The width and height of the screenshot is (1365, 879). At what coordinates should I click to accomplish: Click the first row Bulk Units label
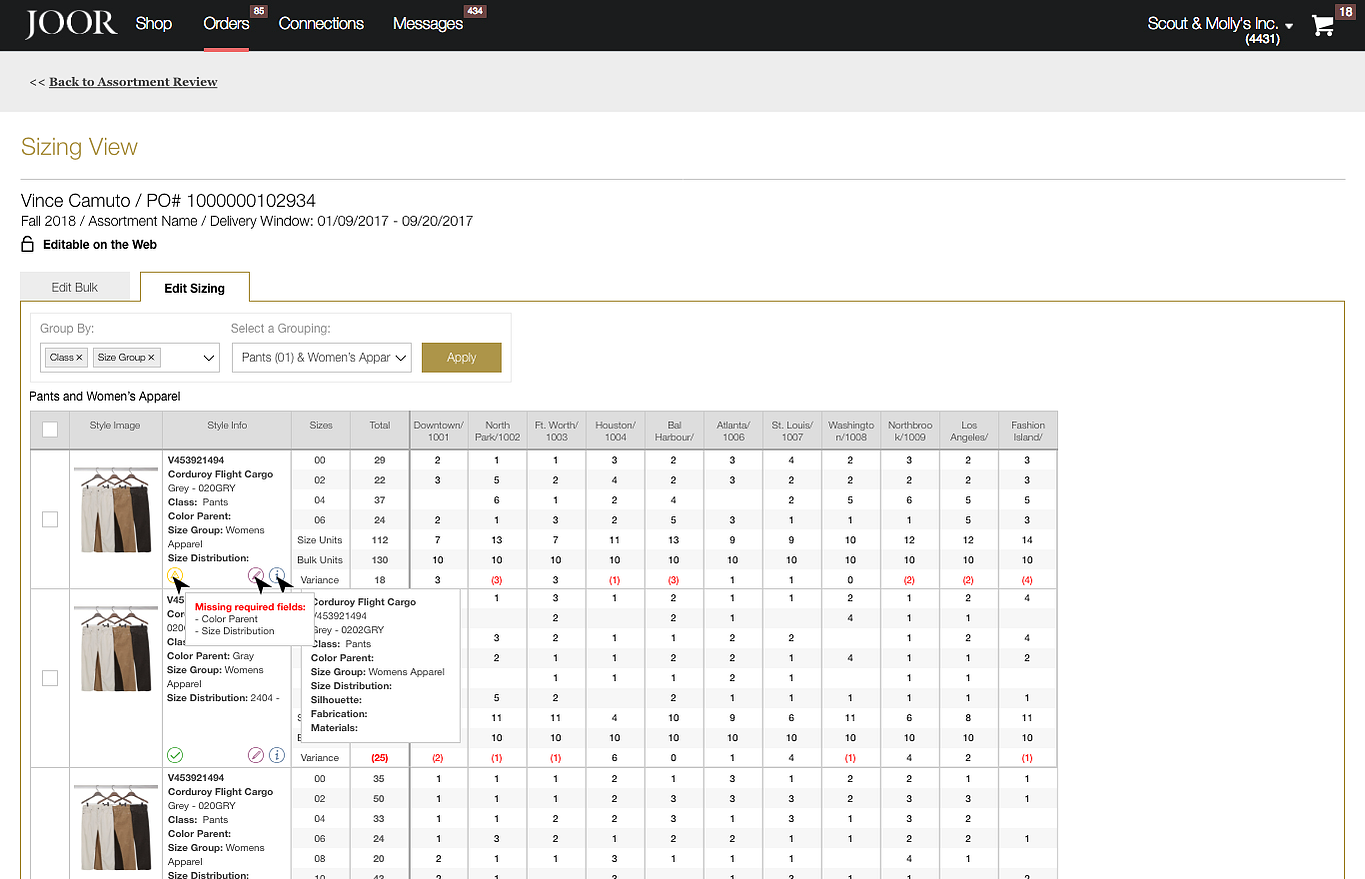320,560
